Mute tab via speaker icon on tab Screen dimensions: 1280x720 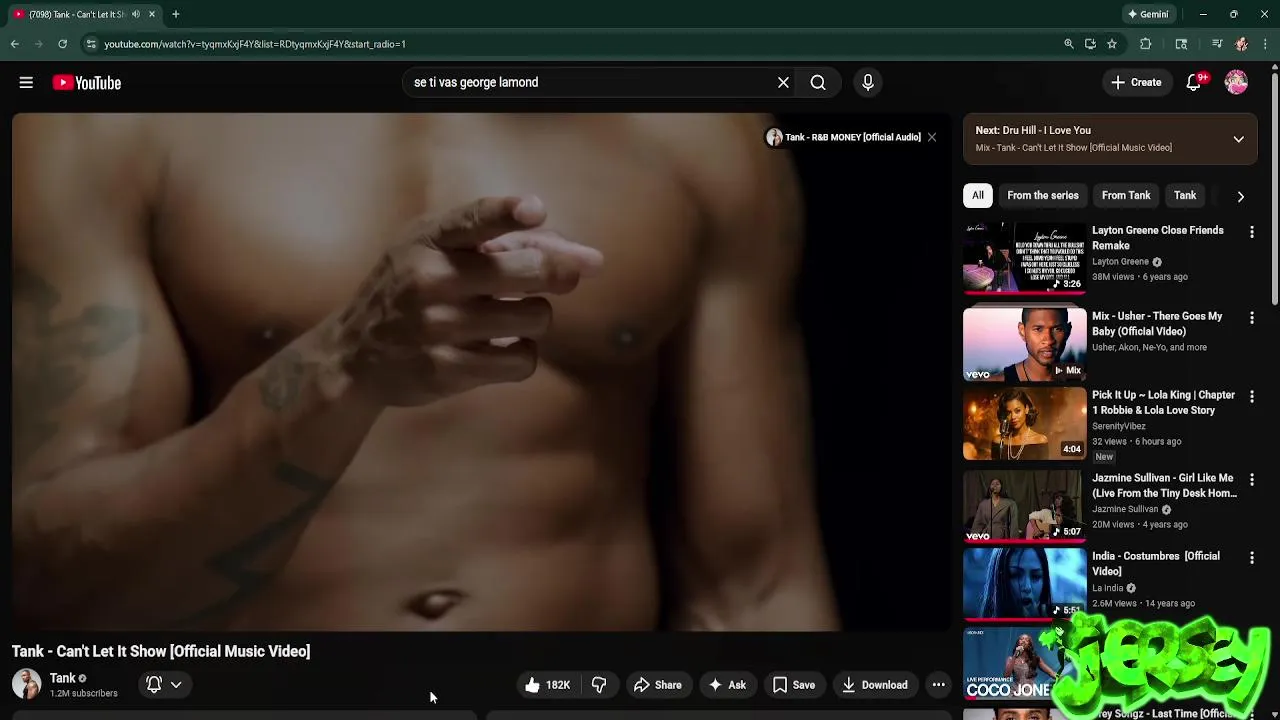pyautogui.click(x=136, y=14)
